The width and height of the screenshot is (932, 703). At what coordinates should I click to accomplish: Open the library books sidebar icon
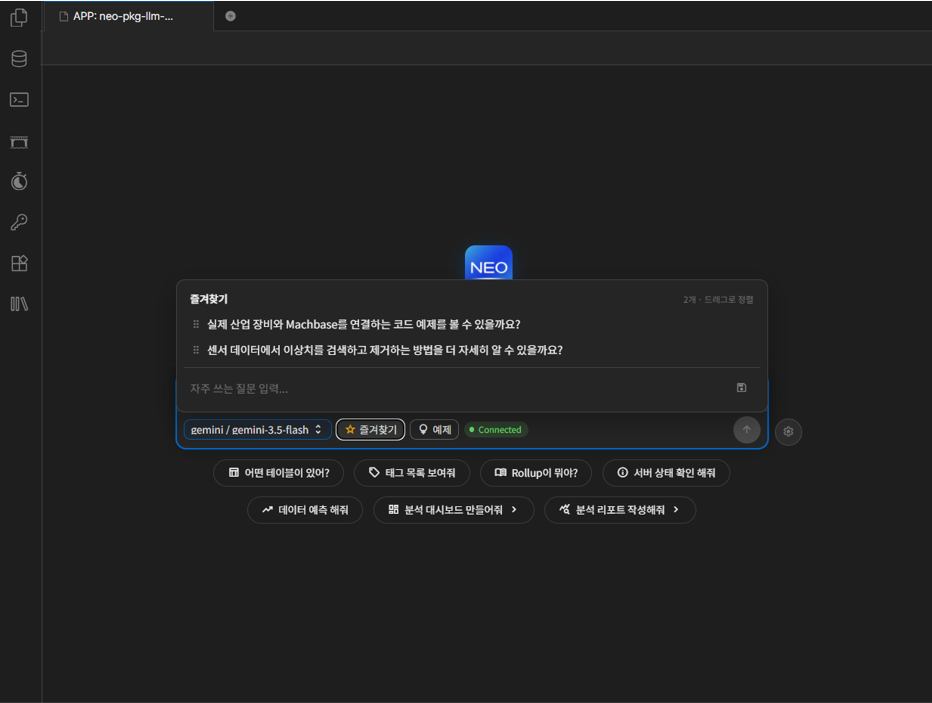[x=19, y=304]
